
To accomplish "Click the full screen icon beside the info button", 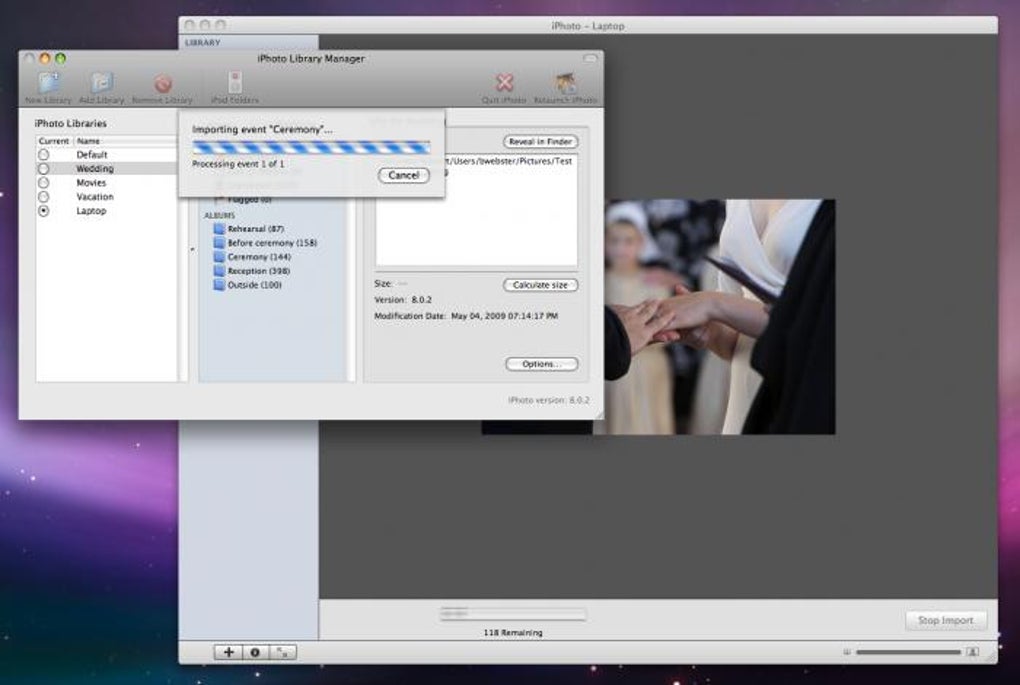I will (283, 652).
